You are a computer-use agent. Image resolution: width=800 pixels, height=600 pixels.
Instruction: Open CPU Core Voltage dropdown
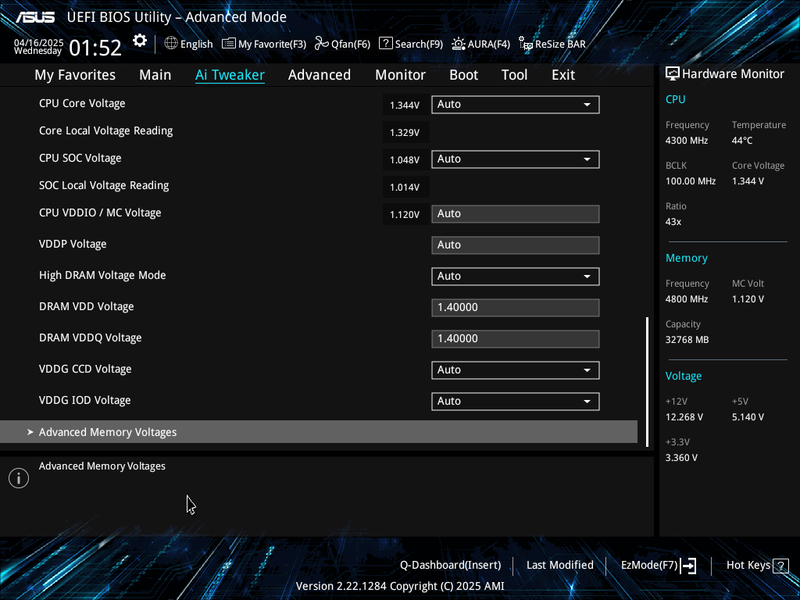(x=515, y=105)
